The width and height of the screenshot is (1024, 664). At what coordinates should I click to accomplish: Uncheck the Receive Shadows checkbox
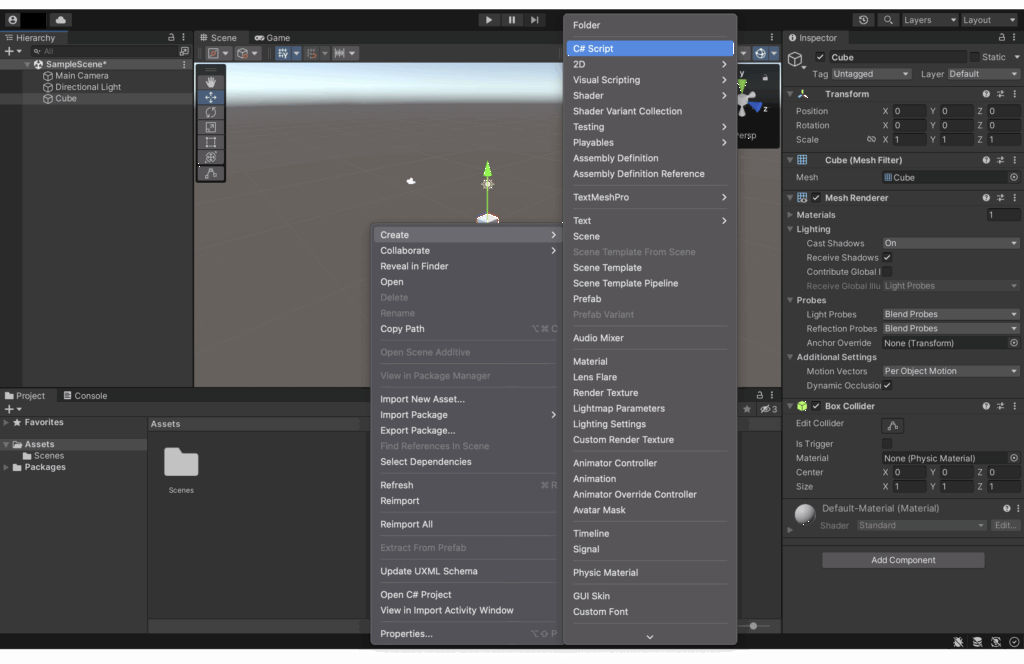[x=887, y=258]
